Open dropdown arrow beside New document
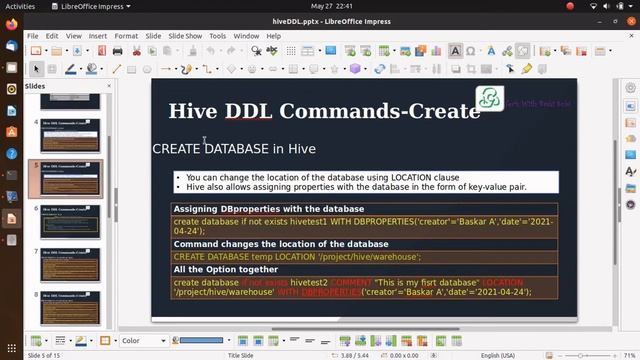640x360 pixels. pos(46,51)
